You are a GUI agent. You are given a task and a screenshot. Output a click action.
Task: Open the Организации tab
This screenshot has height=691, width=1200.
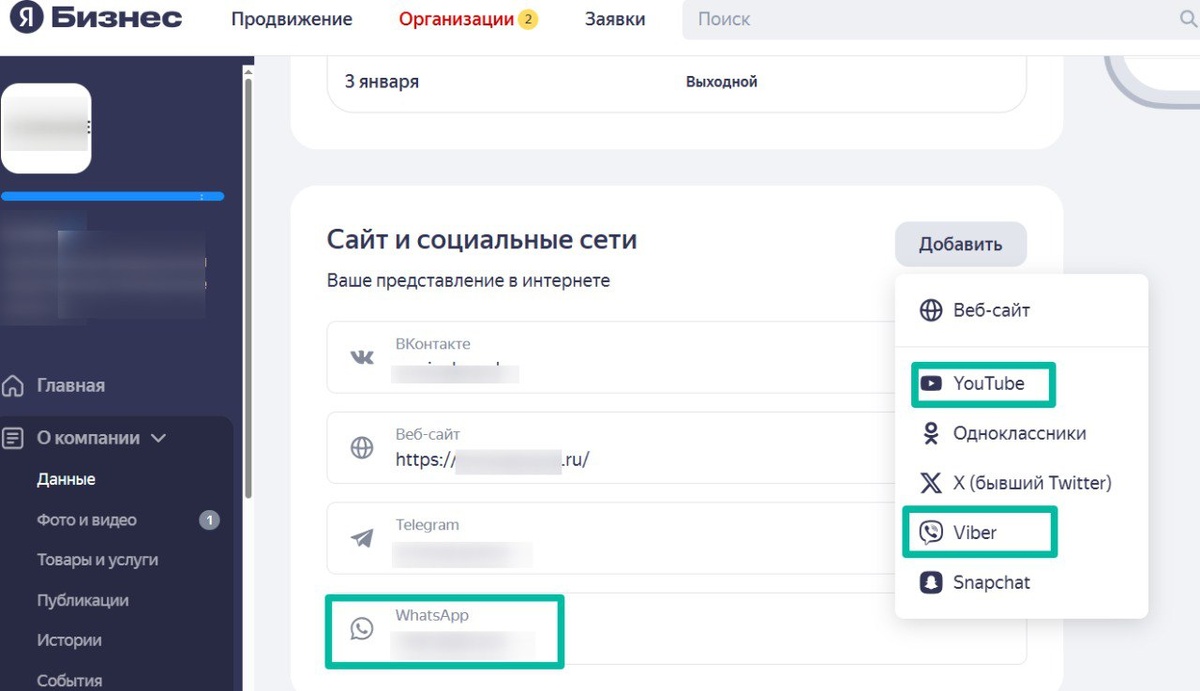point(456,19)
